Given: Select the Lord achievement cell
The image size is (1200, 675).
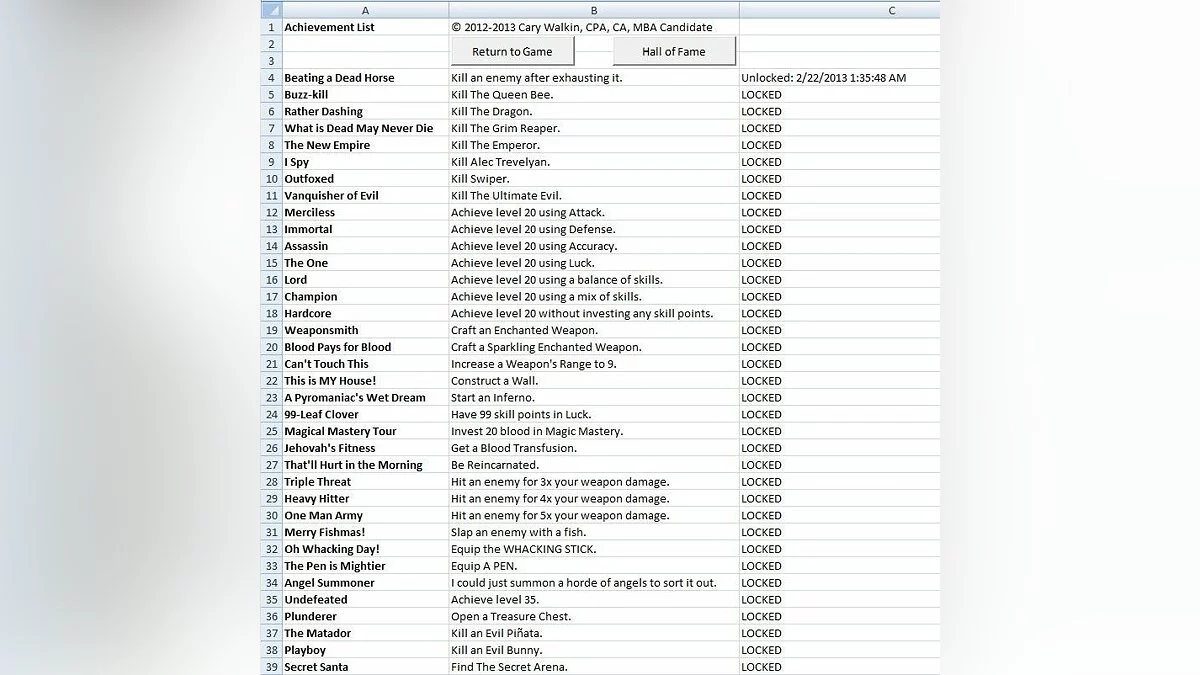Looking at the screenshot, I should point(365,280).
